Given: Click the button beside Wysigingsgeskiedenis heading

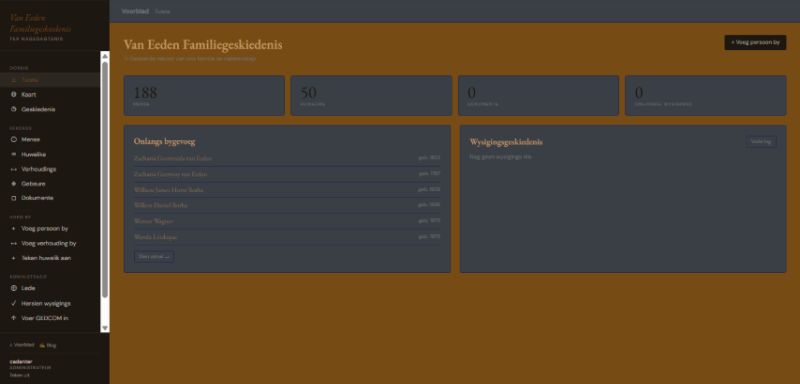Looking at the screenshot, I should (x=761, y=142).
